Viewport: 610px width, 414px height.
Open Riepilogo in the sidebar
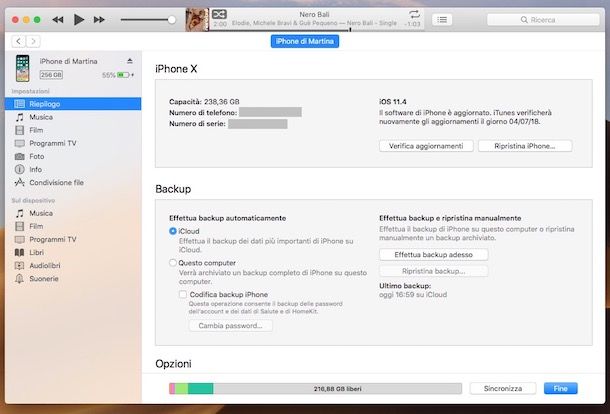coord(73,104)
